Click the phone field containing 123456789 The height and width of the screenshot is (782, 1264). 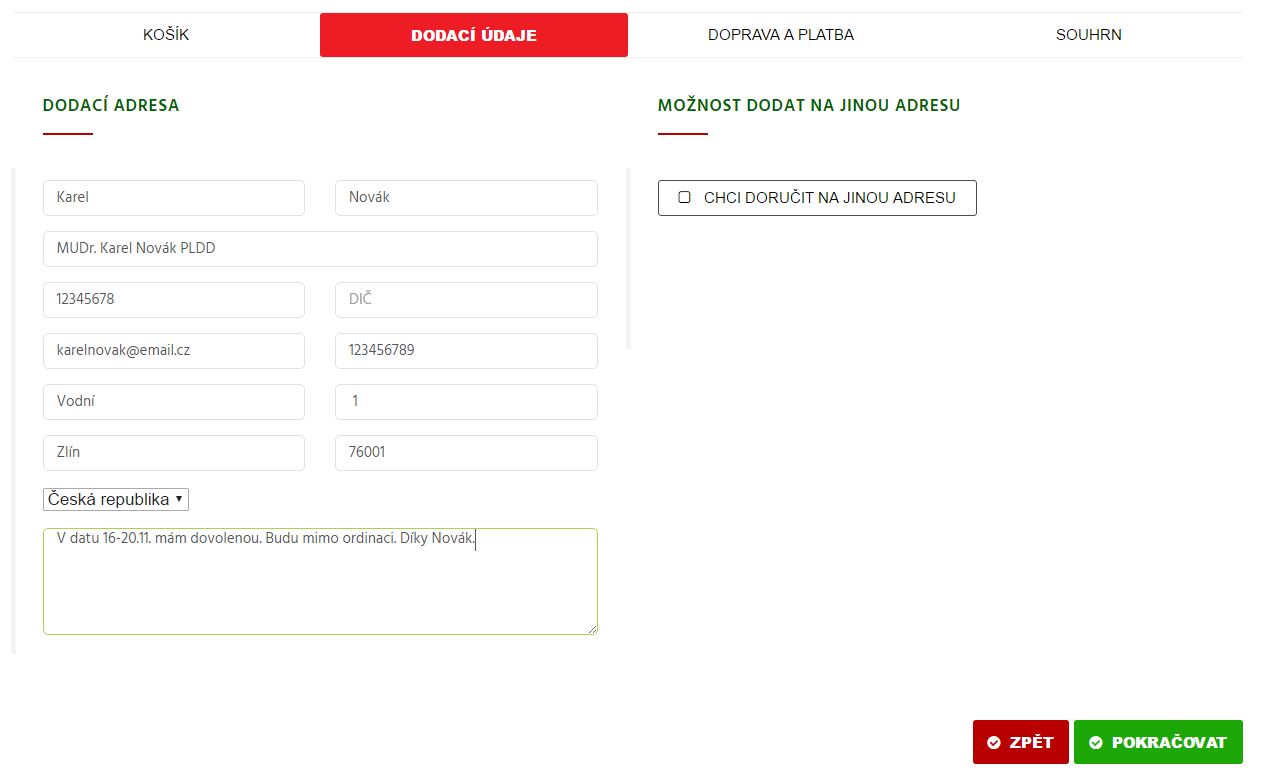(x=466, y=351)
